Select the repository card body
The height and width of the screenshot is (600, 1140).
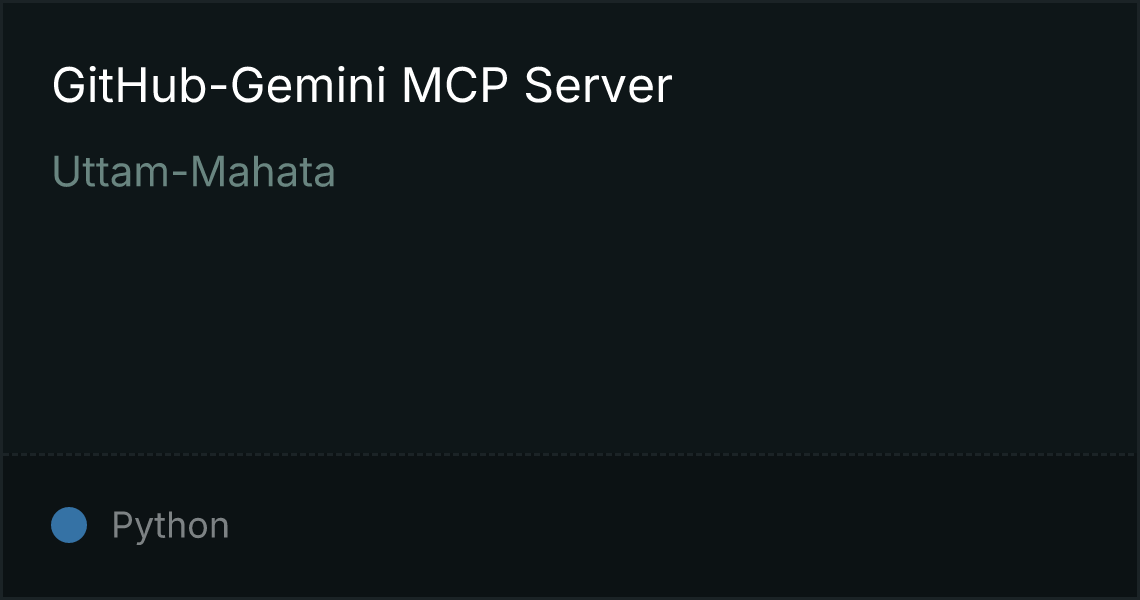coord(570,228)
